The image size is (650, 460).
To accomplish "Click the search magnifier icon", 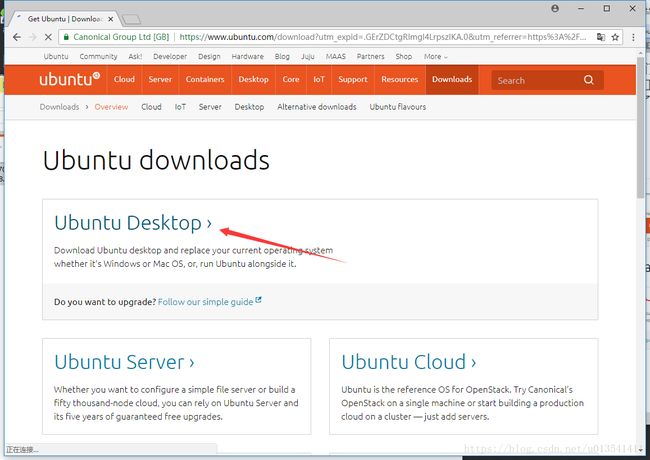I will pyautogui.click(x=589, y=80).
